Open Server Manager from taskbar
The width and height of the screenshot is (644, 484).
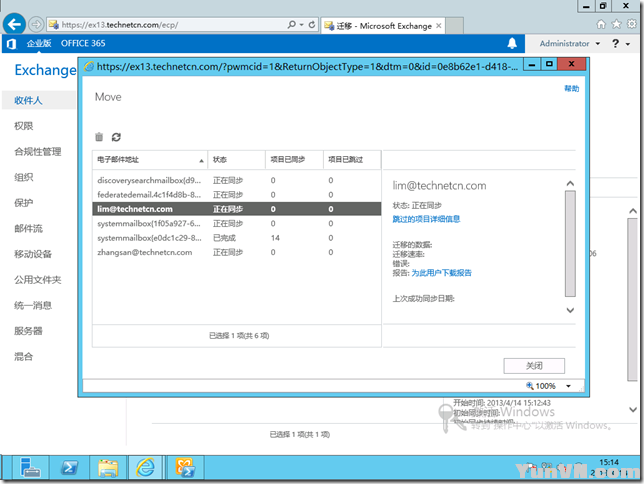[x=29, y=468]
